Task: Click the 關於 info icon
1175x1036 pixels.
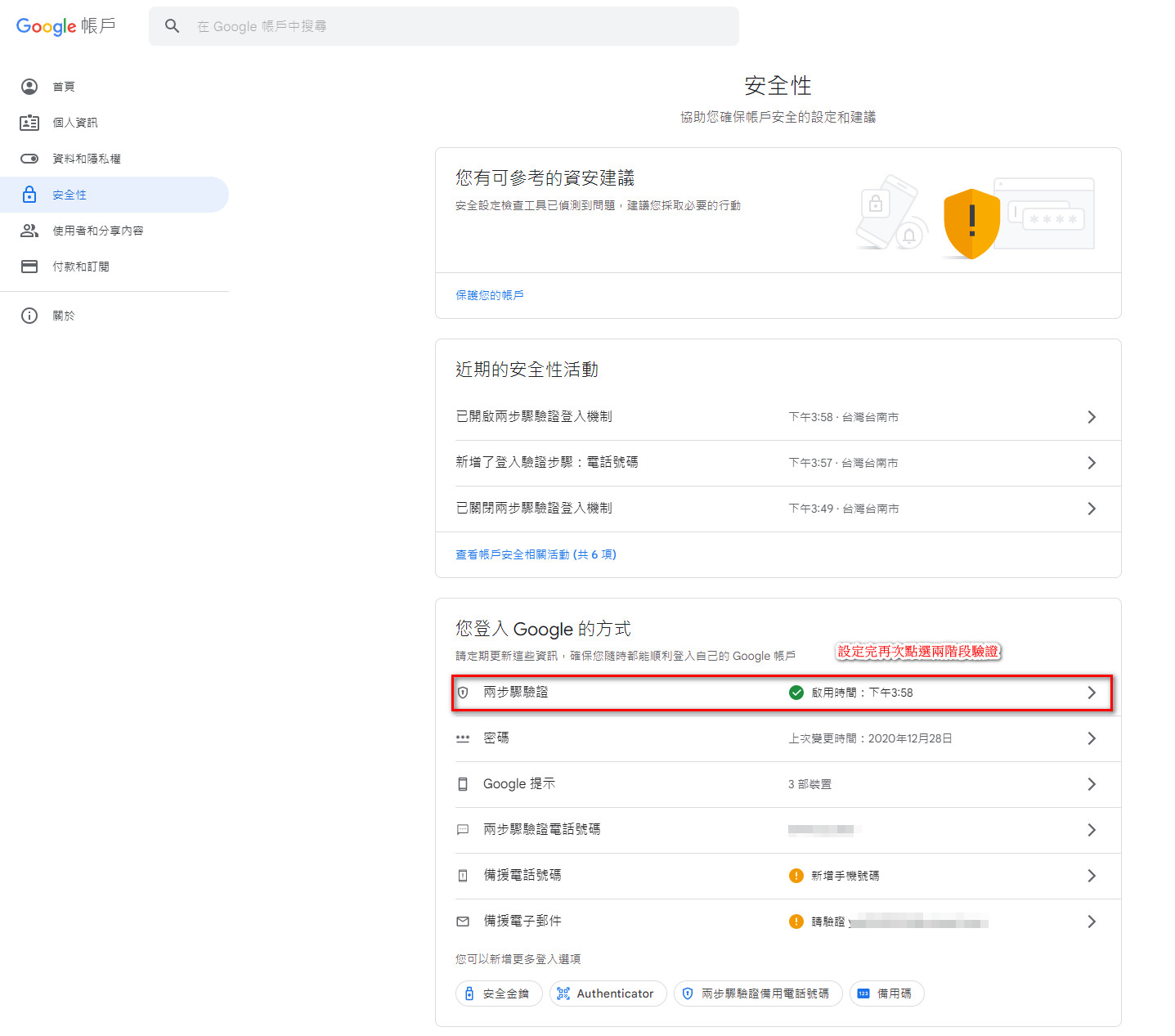Action: coord(29,316)
